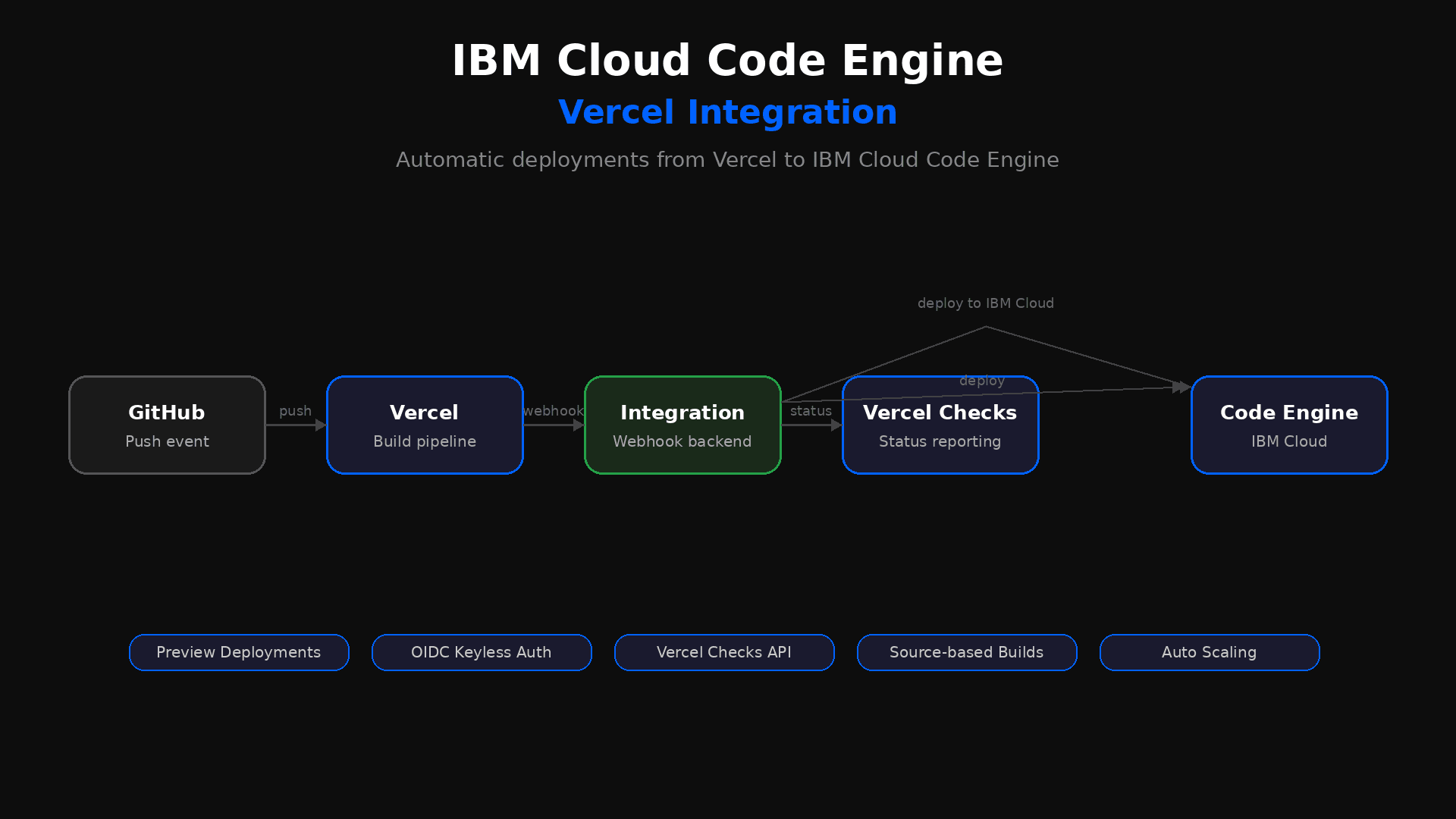Image resolution: width=1456 pixels, height=819 pixels.
Task: Click the Preview Deployments pill
Action: pyautogui.click(x=239, y=653)
